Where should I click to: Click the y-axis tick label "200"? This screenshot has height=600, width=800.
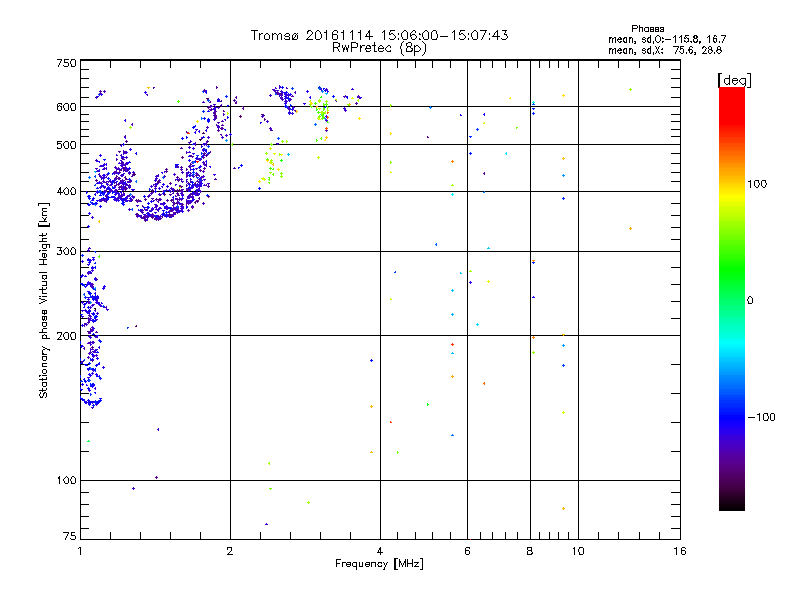click(x=66, y=336)
